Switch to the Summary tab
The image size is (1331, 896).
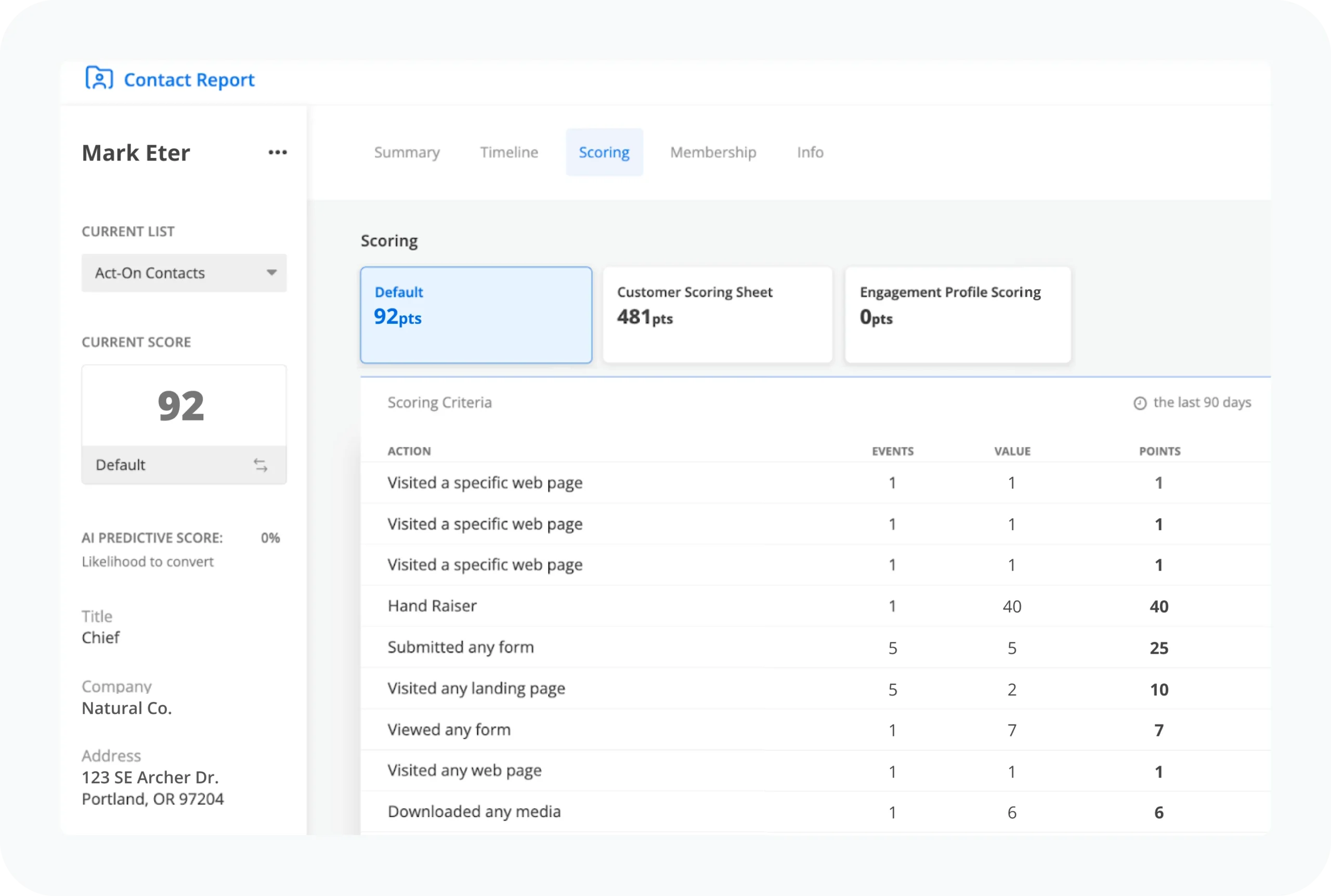coord(407,153)
